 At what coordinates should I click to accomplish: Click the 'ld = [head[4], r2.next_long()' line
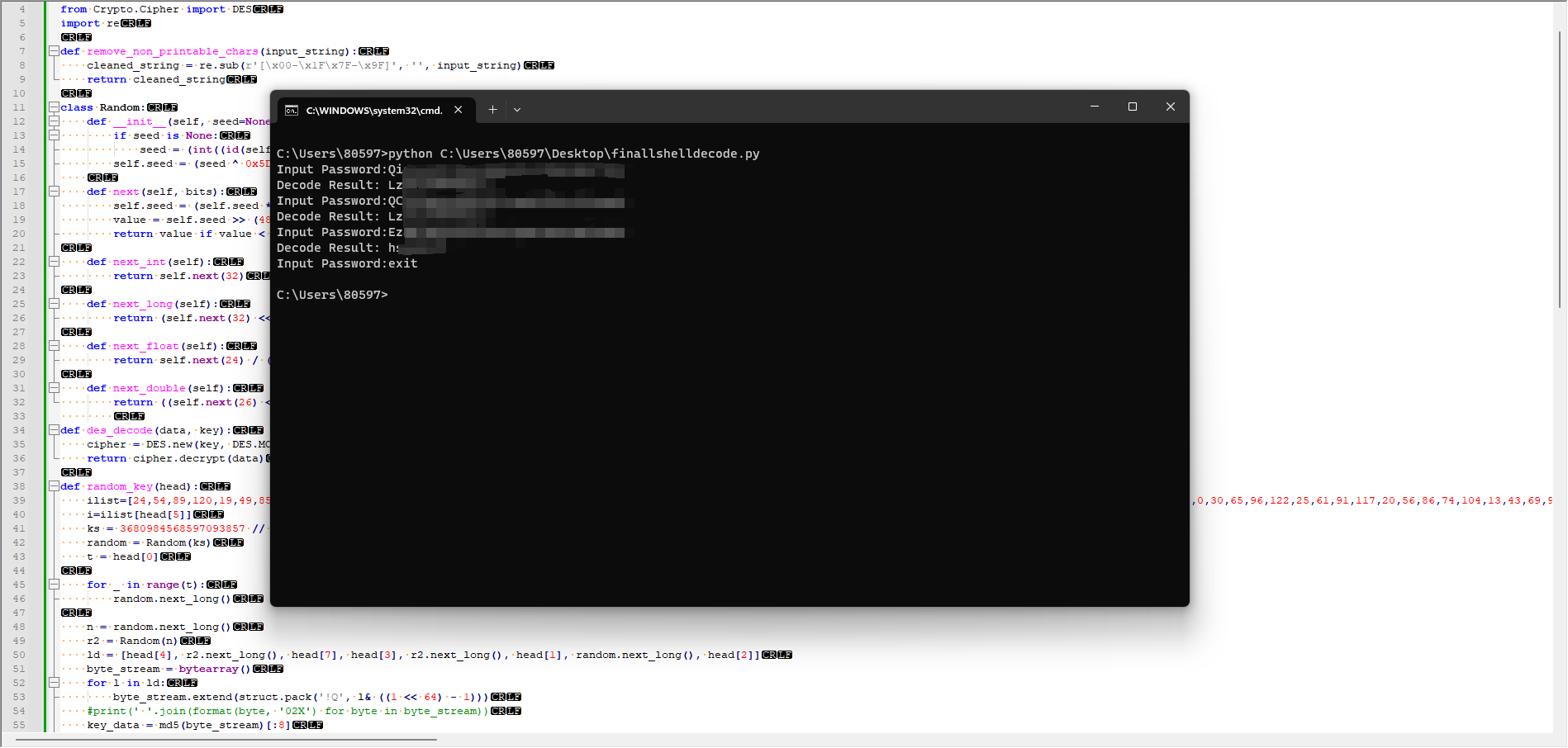click(x=423, y=655)
